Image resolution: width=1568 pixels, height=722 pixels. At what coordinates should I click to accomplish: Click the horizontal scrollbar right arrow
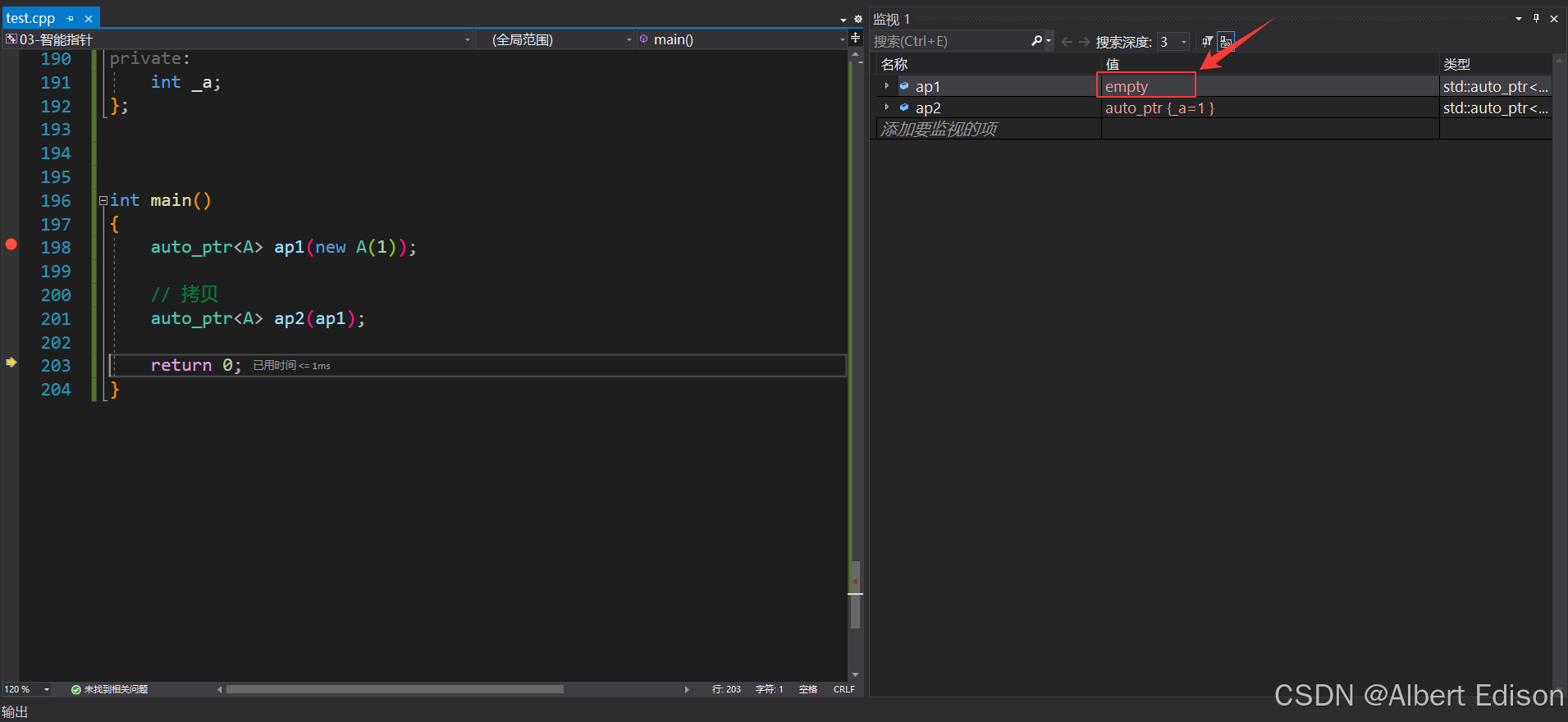pos(687,689)
